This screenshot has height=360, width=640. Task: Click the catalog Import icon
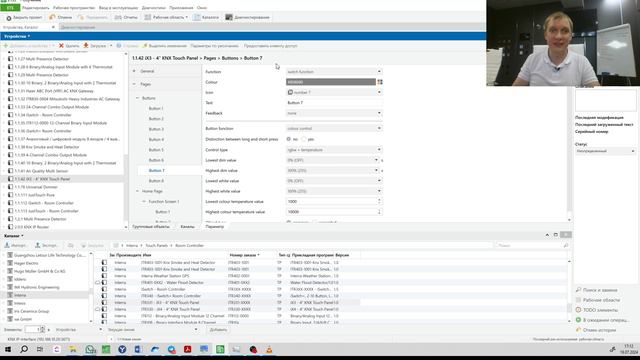tap(7, 245)
